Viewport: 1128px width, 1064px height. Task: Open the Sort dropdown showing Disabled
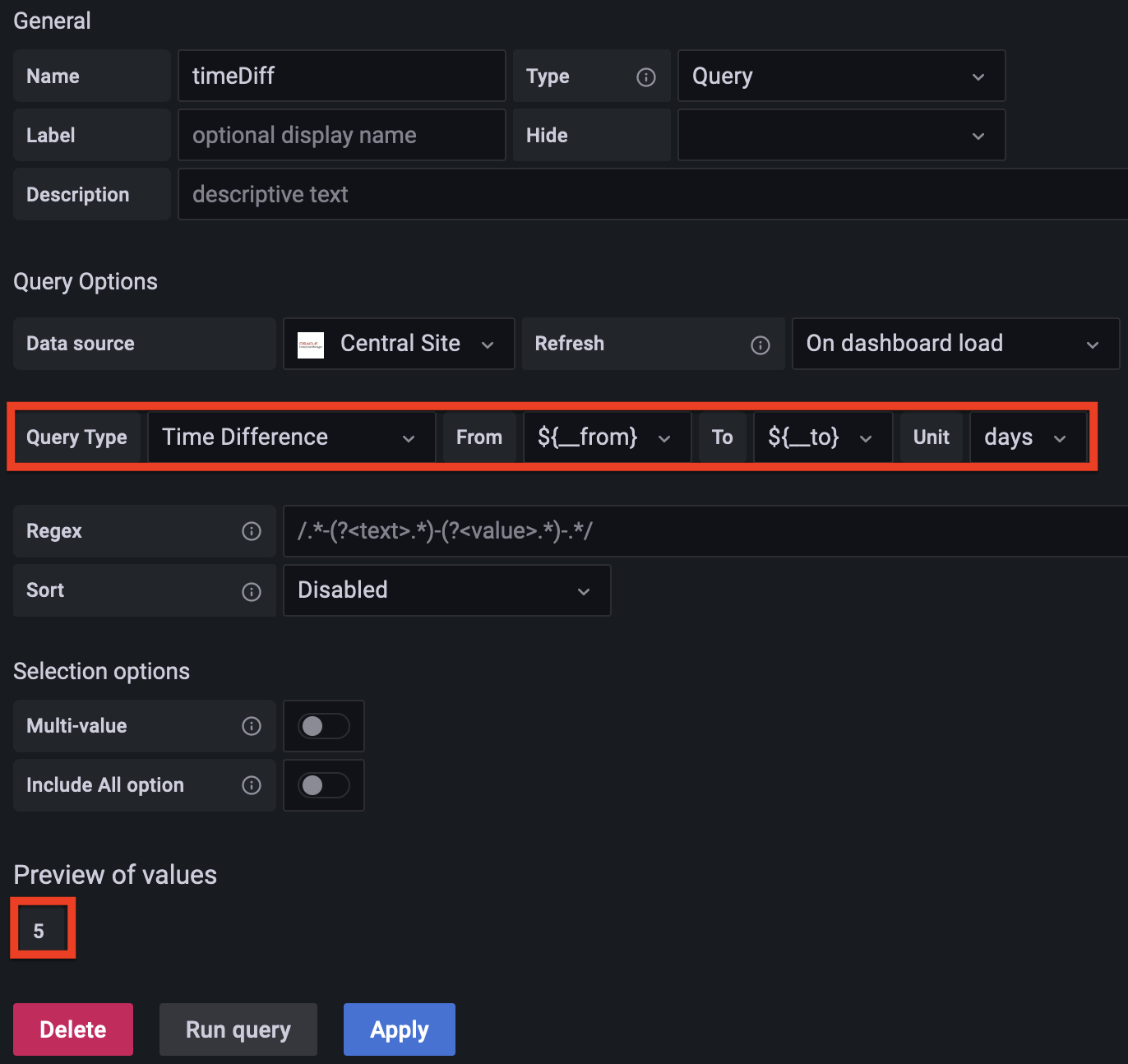pyautogui.click(x=446, y=590)
